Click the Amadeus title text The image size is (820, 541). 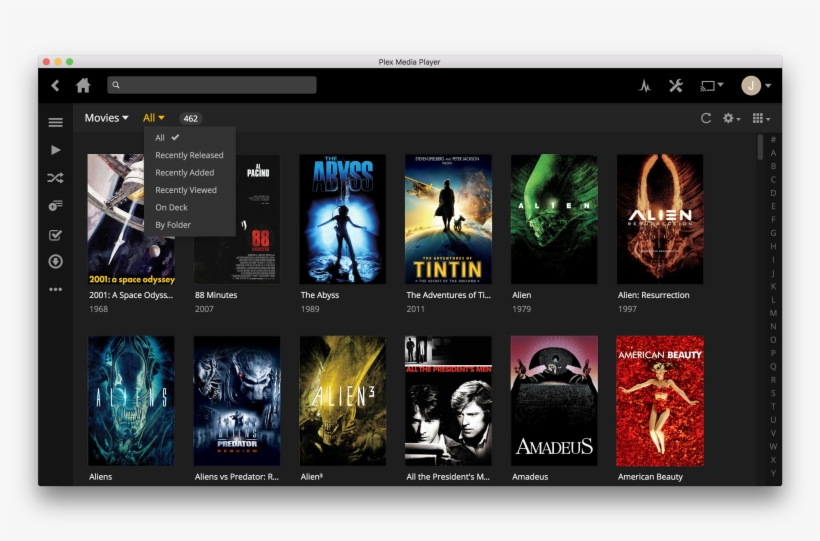coord(530,477)
